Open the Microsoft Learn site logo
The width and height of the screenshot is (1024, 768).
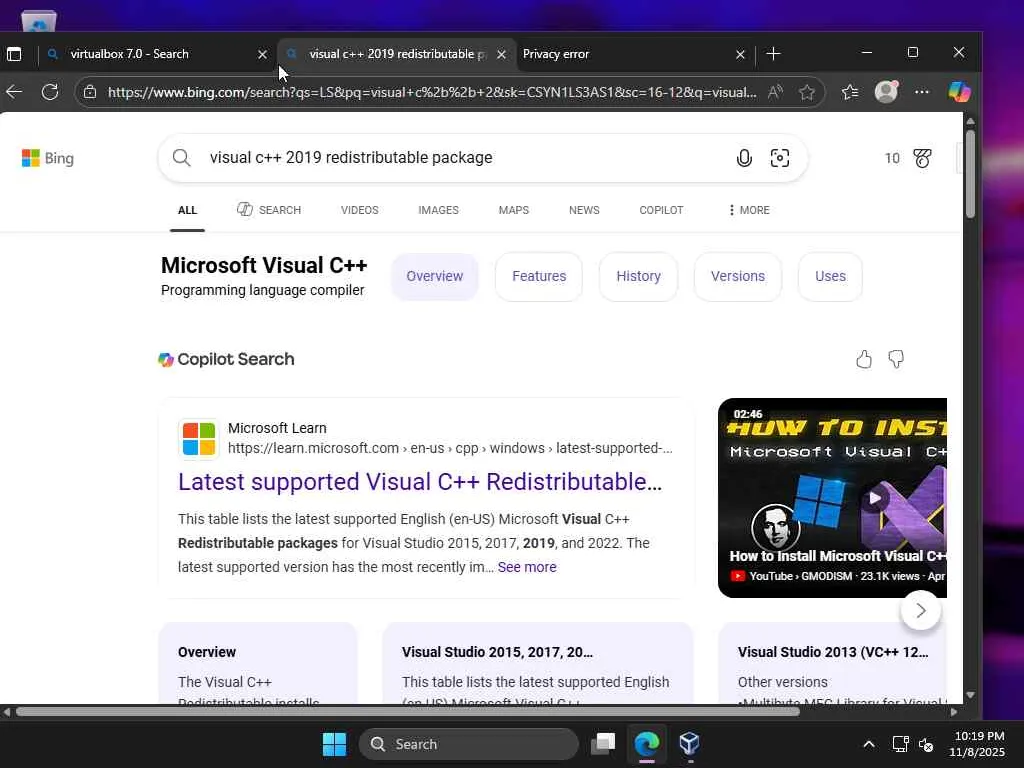[x=199, y=438]
